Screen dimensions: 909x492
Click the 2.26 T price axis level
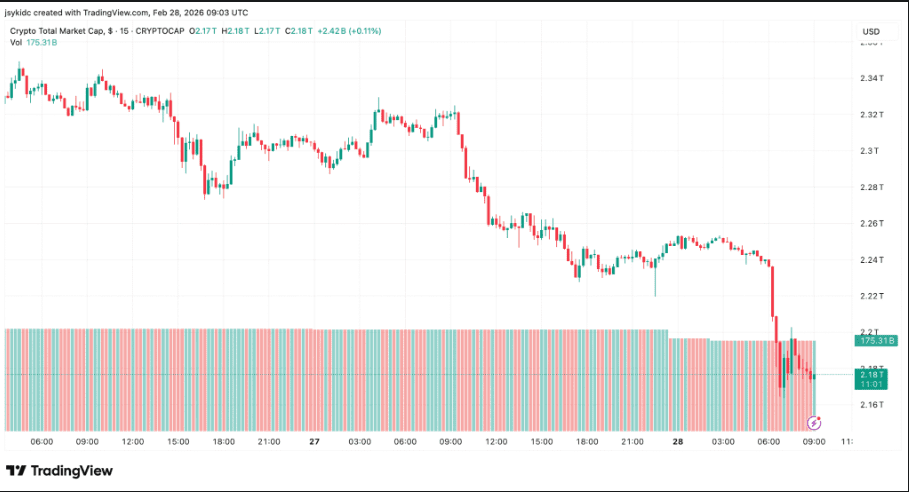pos(871,223)
